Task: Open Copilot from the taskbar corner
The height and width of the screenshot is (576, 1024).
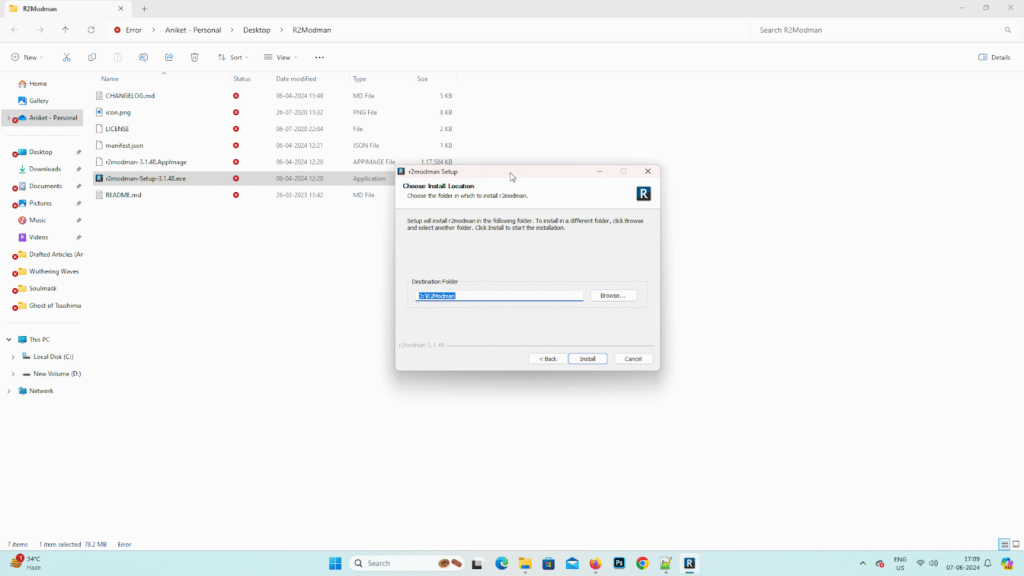Action: coord(1007,564)
